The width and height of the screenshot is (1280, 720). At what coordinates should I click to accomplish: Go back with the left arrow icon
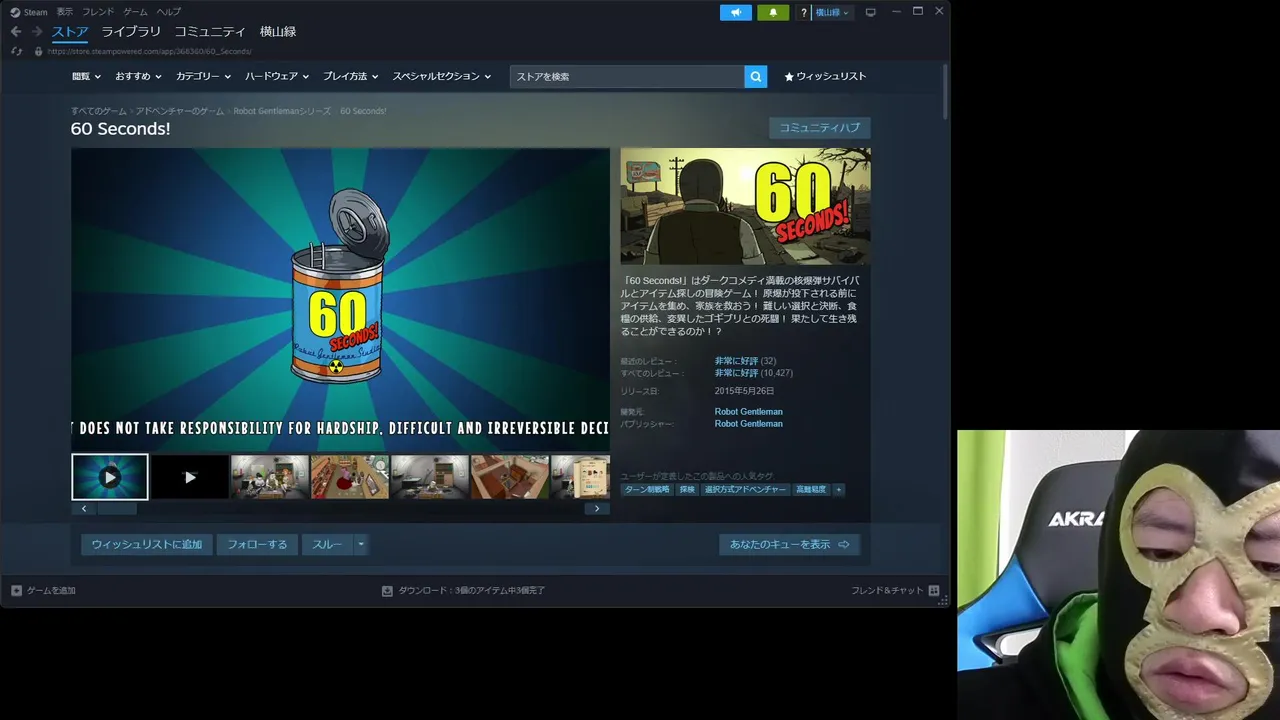tap(16, 32)
